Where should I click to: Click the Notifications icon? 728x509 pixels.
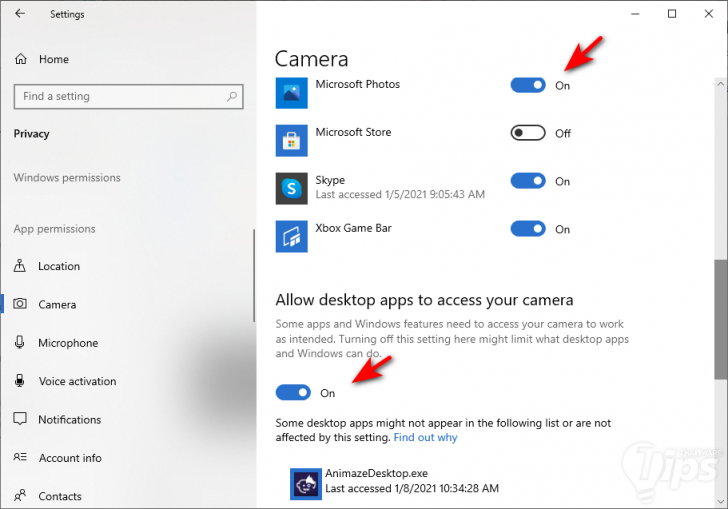[x=20, y=418]
